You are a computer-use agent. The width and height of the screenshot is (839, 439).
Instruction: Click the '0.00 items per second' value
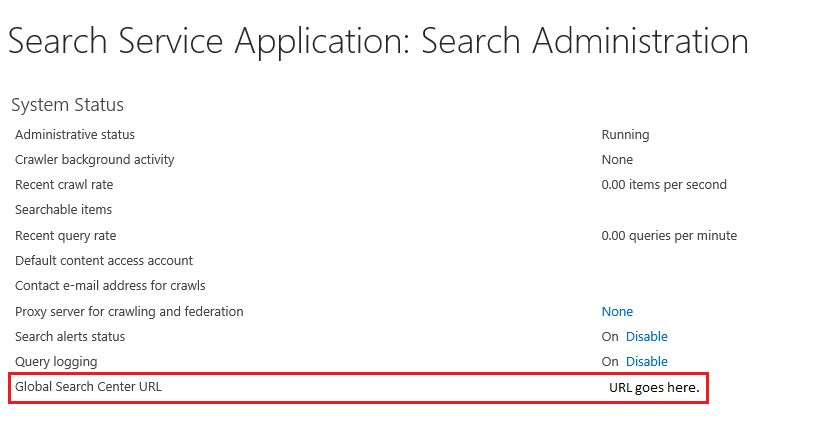[664, 185]
